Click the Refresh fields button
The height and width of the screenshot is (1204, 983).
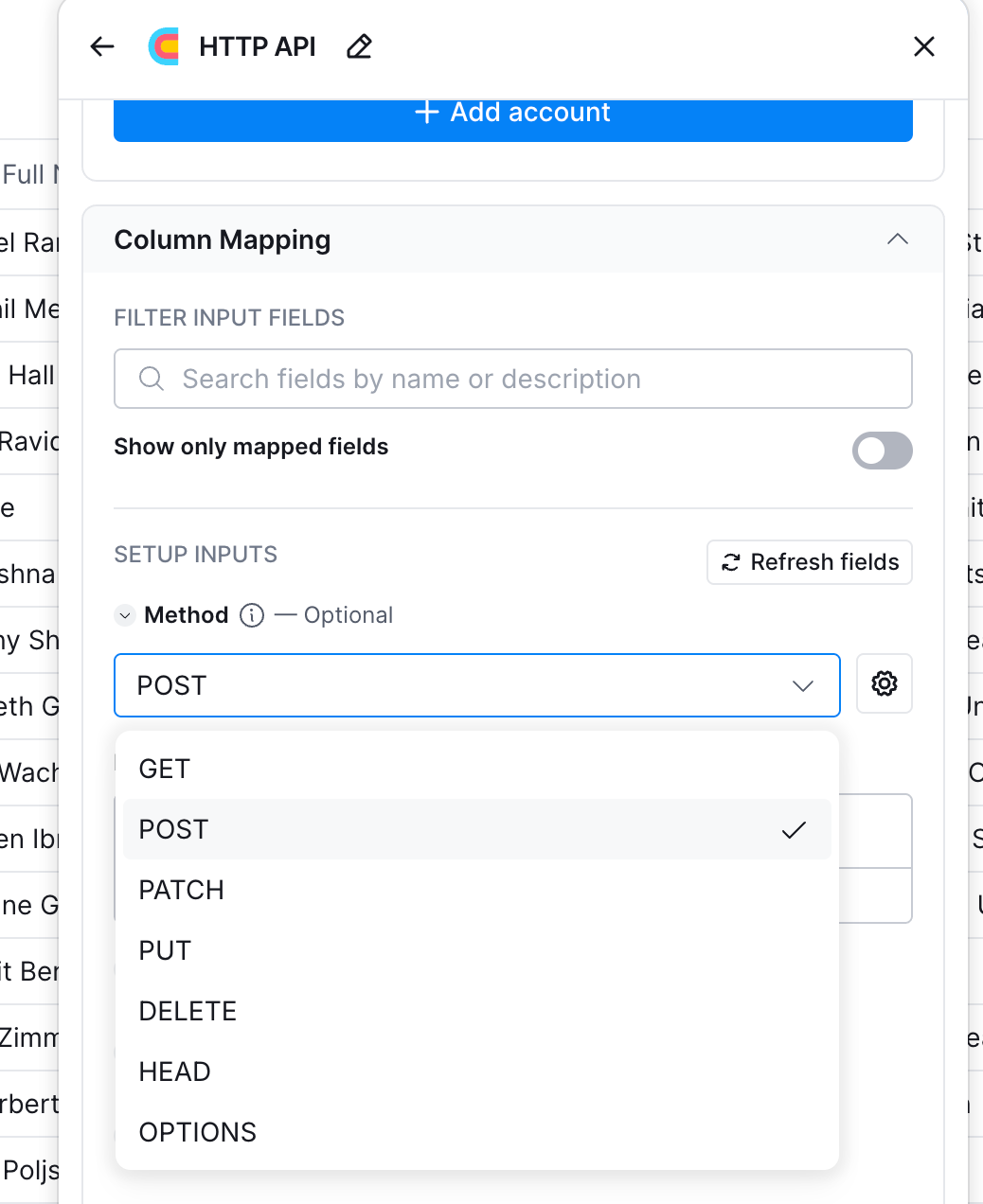click(x=810, y=562)
